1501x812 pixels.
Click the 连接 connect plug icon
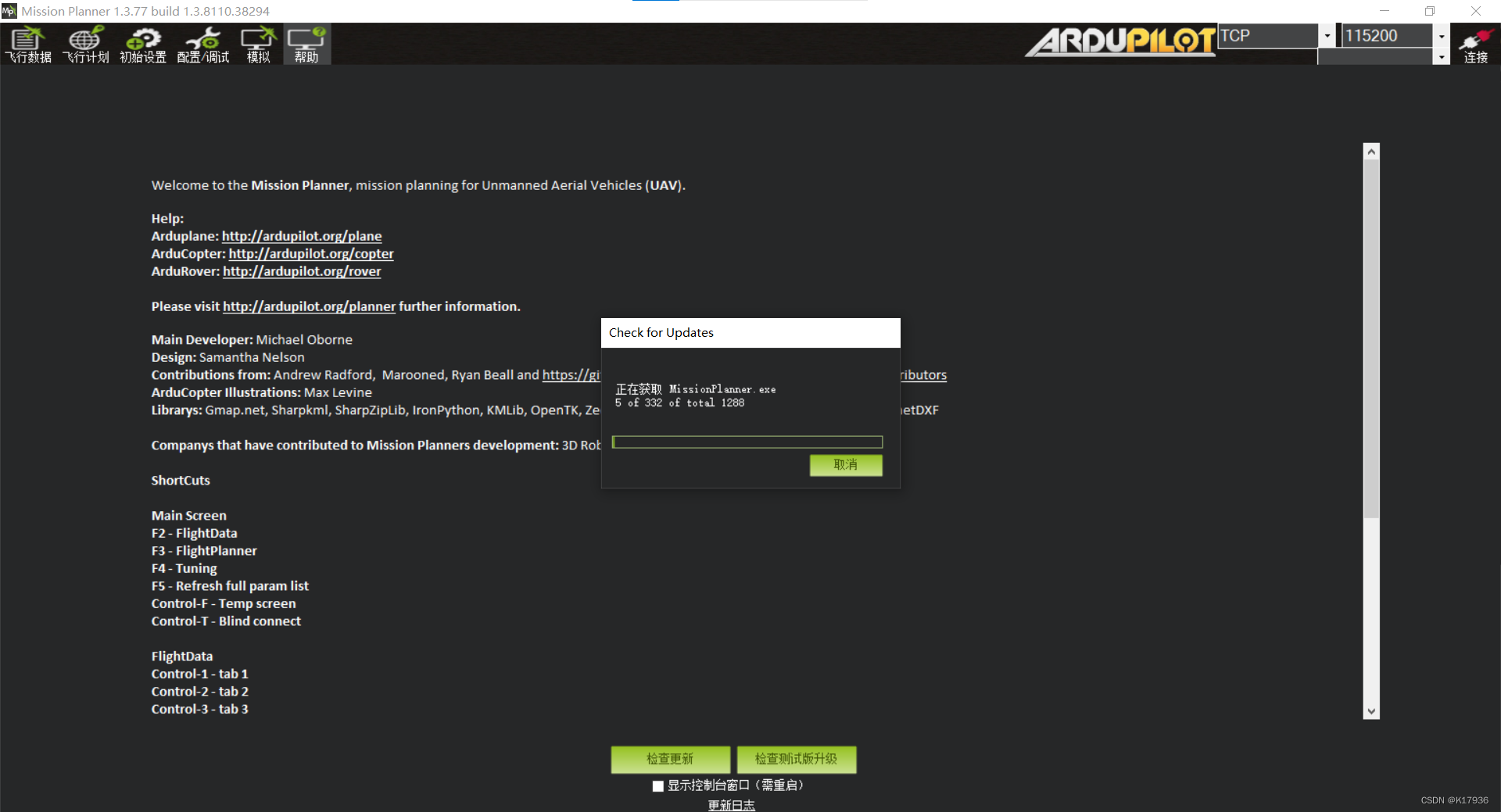(x=1476, y=45)
